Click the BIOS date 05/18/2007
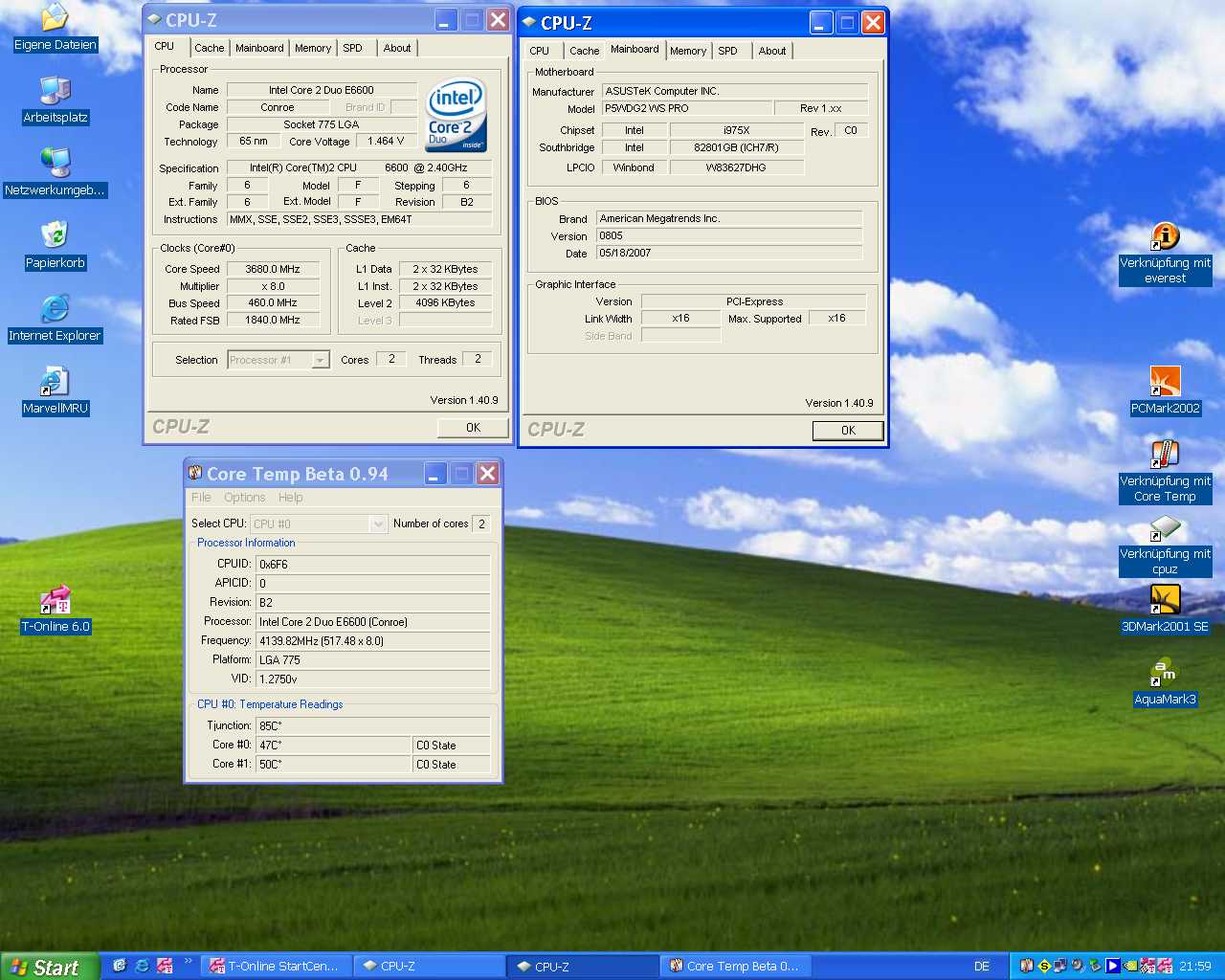Screen dimensions: 1225x980 [x=729, y=253]
